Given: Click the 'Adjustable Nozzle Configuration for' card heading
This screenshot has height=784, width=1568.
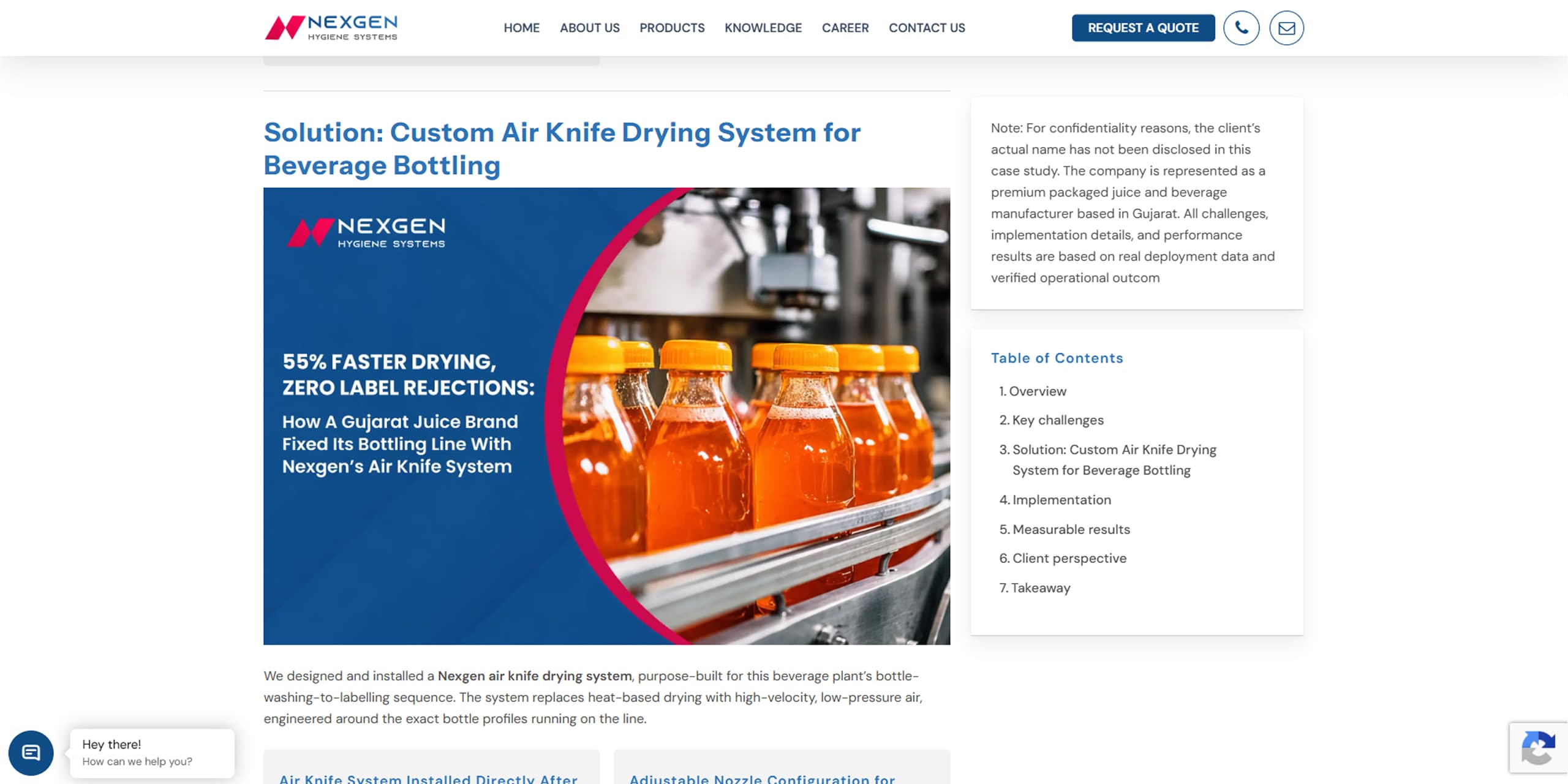Looking at the screenshot, I should [x=762, y=778].
